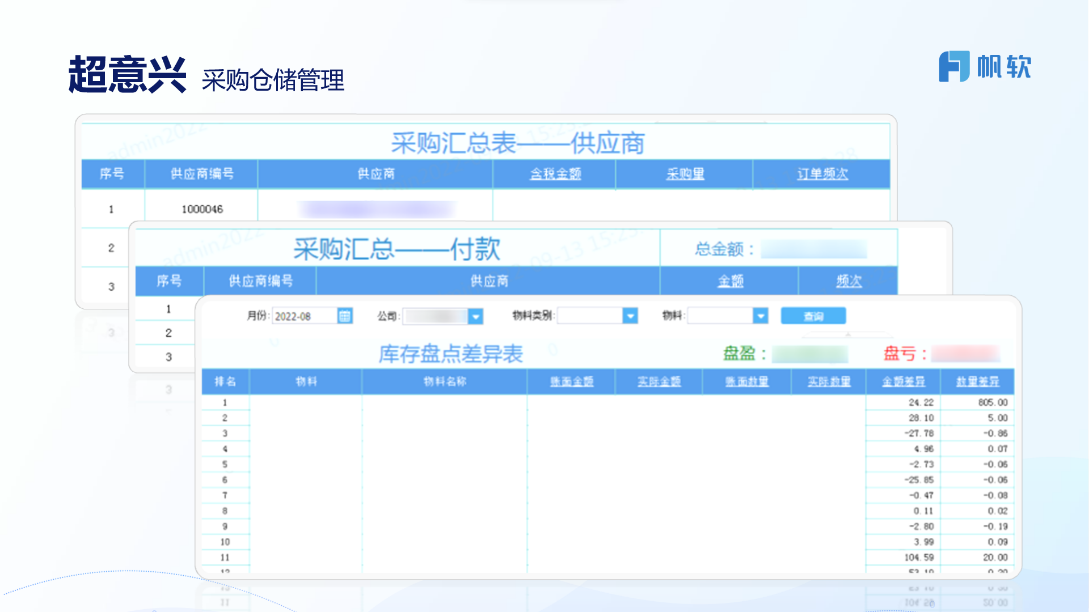Click the 供应商编号 header in the supplier summary table

tap(202, 174)
